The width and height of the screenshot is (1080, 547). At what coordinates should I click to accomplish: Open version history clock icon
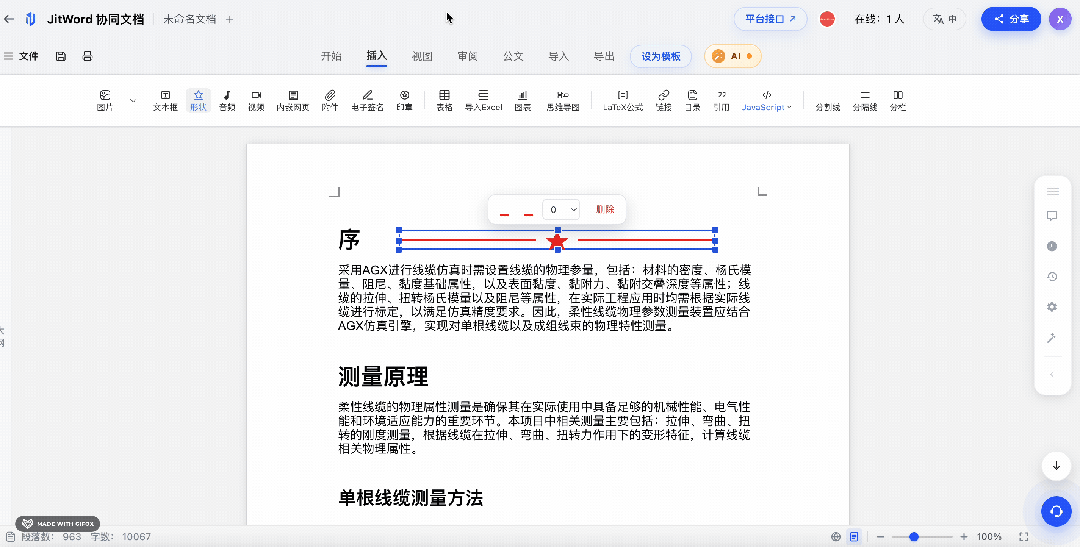1052,276
